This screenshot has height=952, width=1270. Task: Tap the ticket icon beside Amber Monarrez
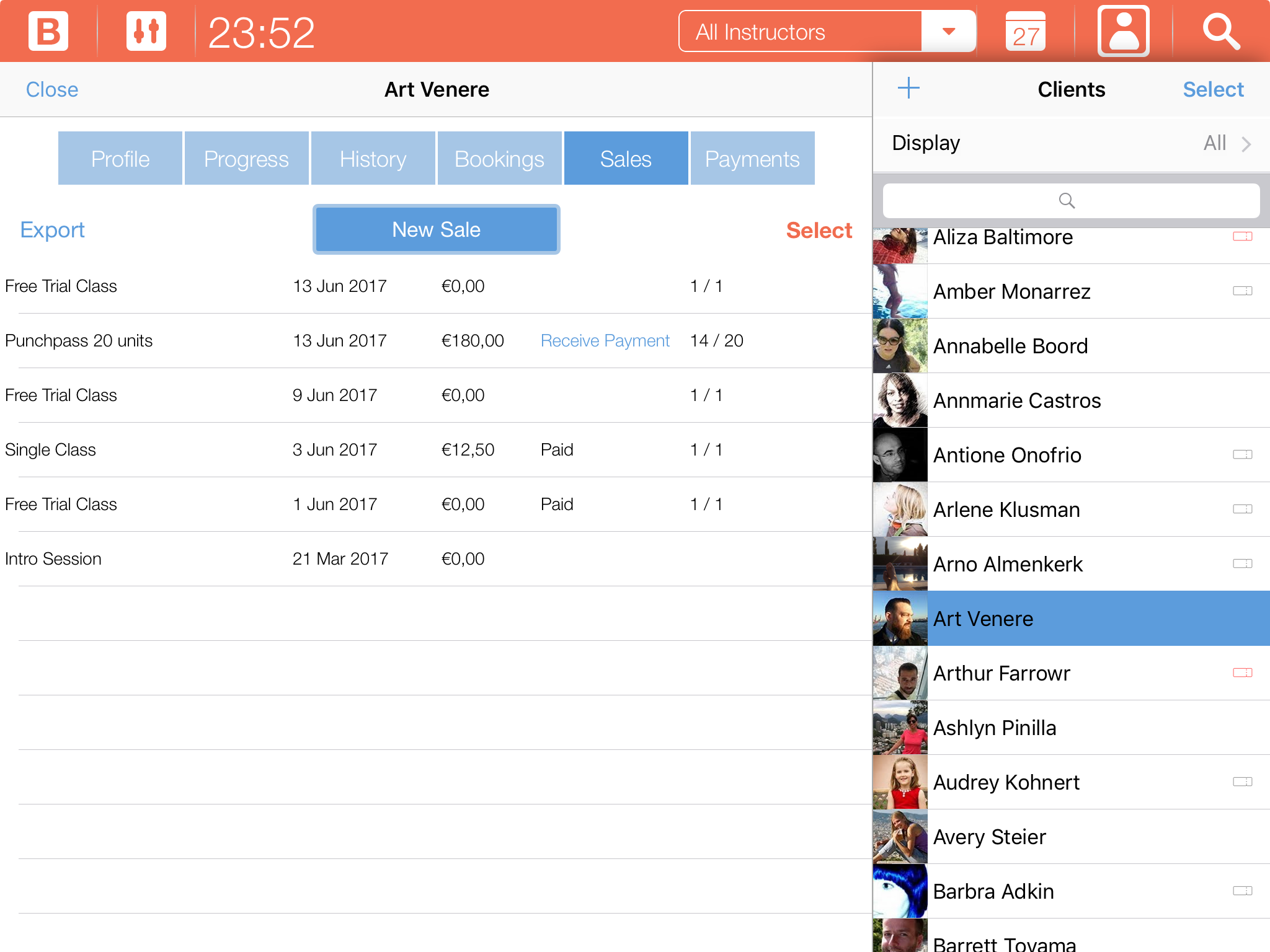pos(1242,291)
